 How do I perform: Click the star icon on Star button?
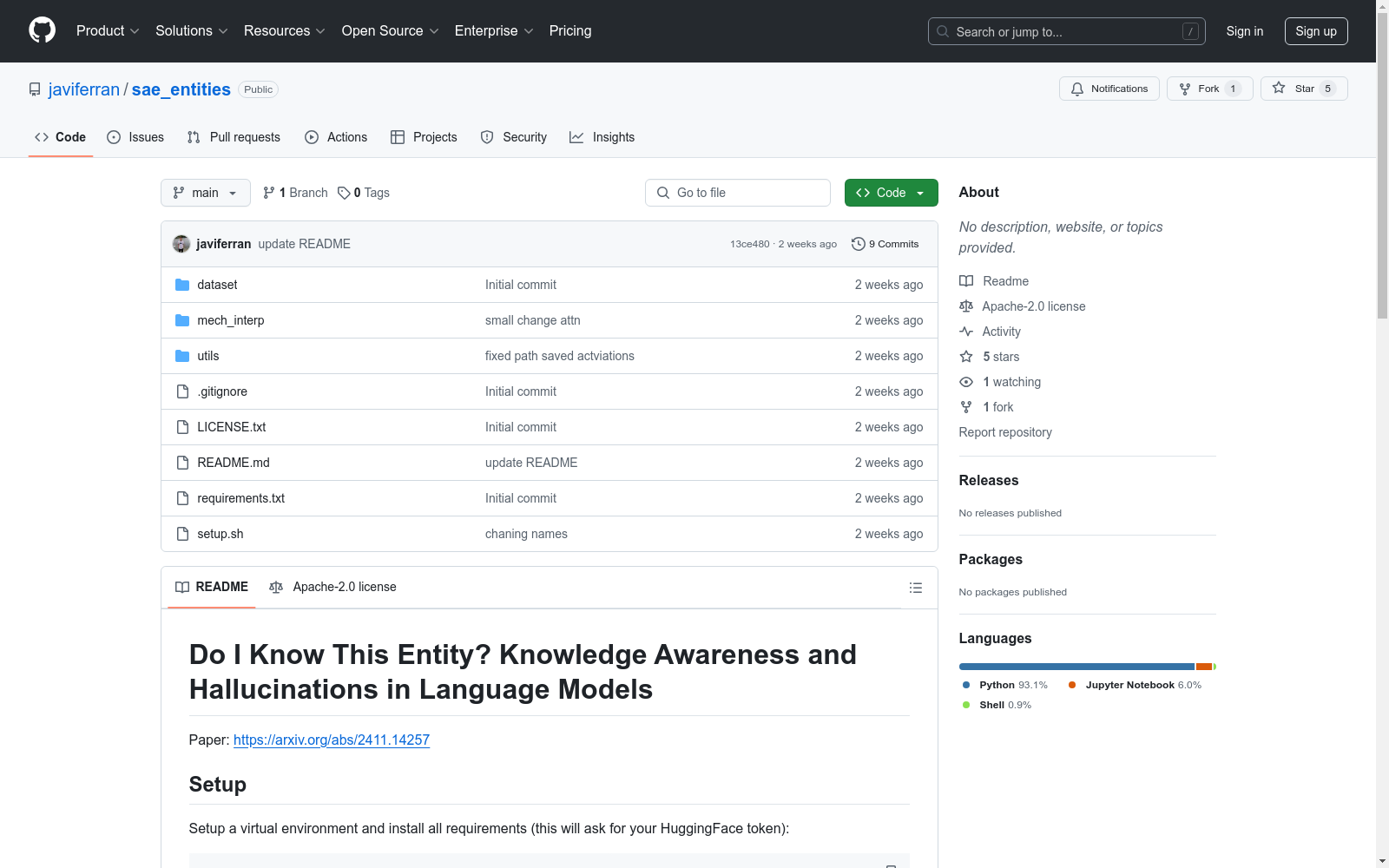1279,88
